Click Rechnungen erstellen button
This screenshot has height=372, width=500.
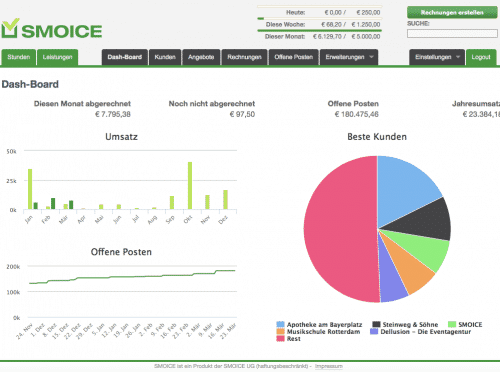[452, 12]
